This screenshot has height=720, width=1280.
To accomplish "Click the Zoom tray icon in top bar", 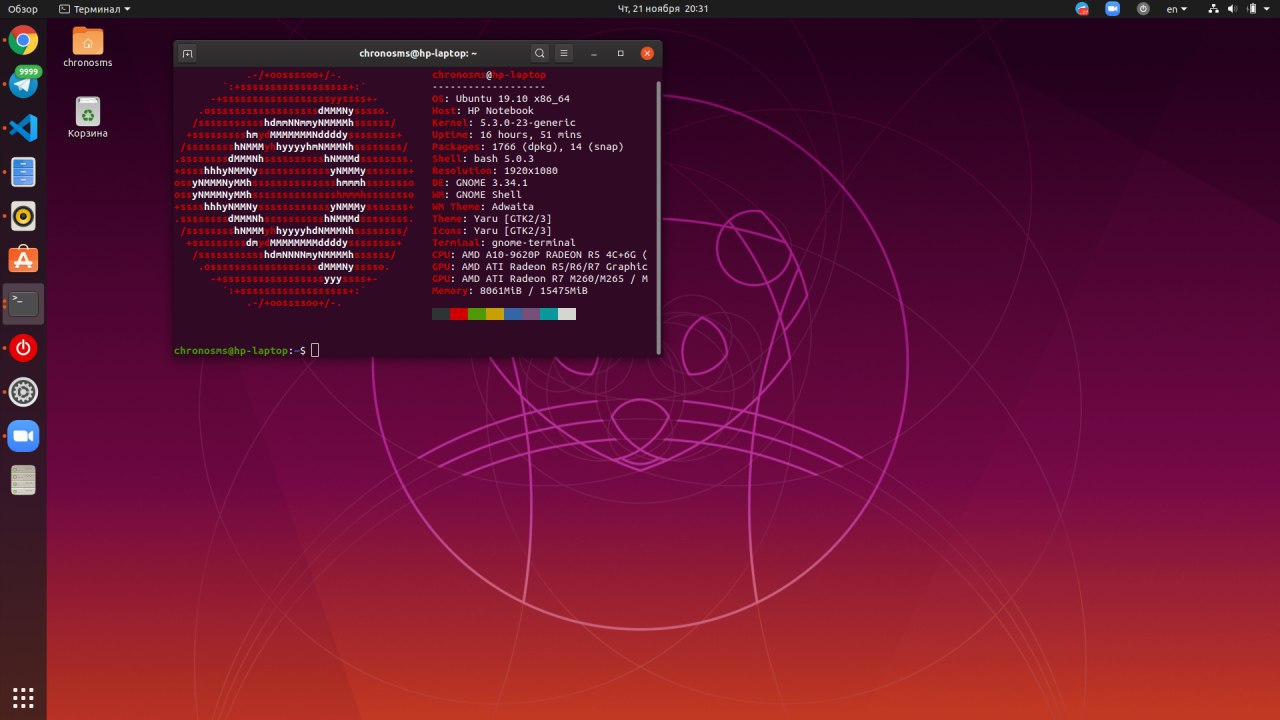I will click(1112, 8).
